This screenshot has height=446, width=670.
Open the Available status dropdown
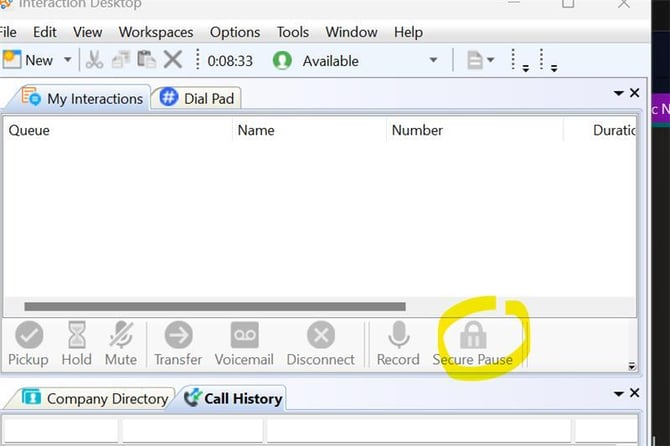point(433,60)
